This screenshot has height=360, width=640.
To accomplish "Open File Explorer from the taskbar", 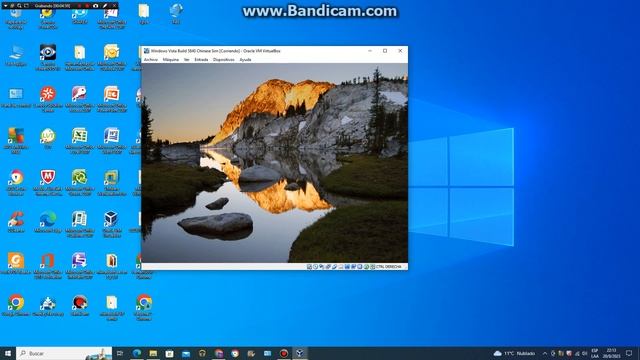I will [153, 353].
